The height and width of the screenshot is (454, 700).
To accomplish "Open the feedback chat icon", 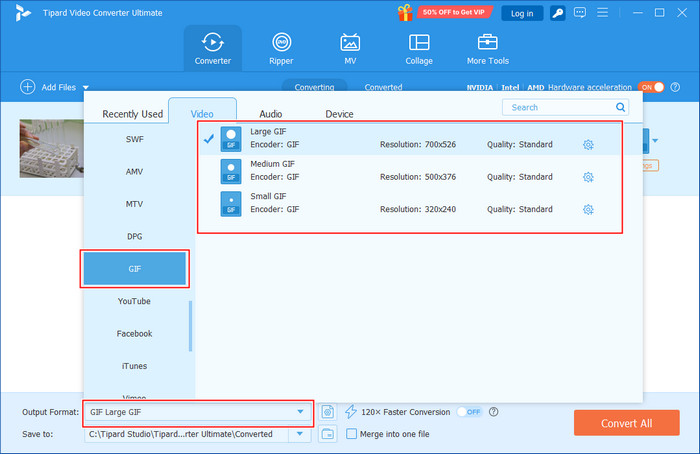I will pos(580,12).
